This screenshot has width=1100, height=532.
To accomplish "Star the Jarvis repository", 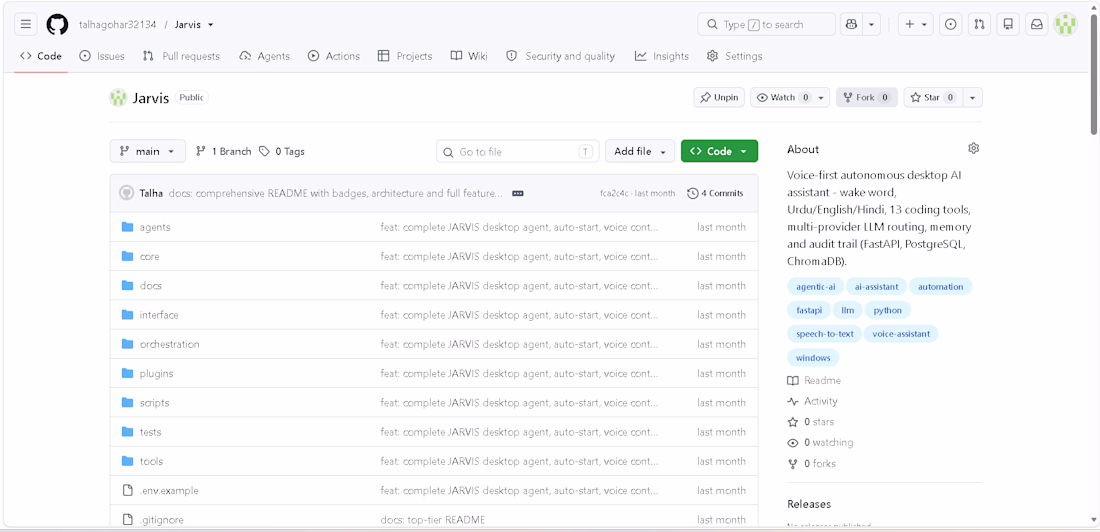I will pos(933,98).
